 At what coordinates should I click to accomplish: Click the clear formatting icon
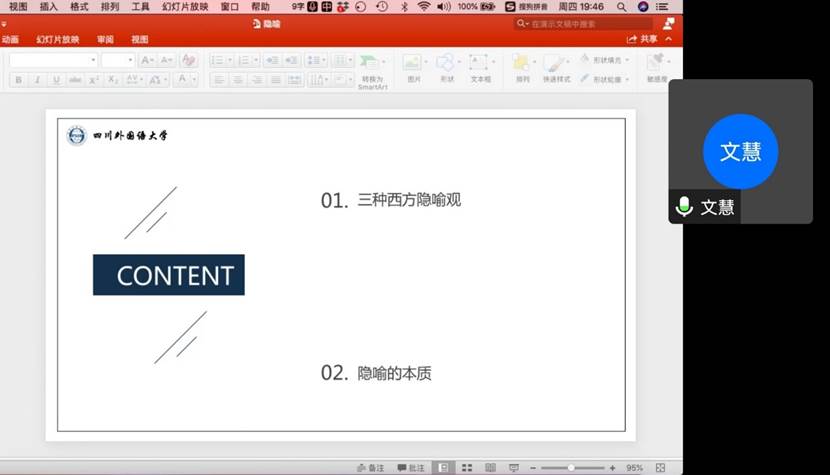point(189,60)
